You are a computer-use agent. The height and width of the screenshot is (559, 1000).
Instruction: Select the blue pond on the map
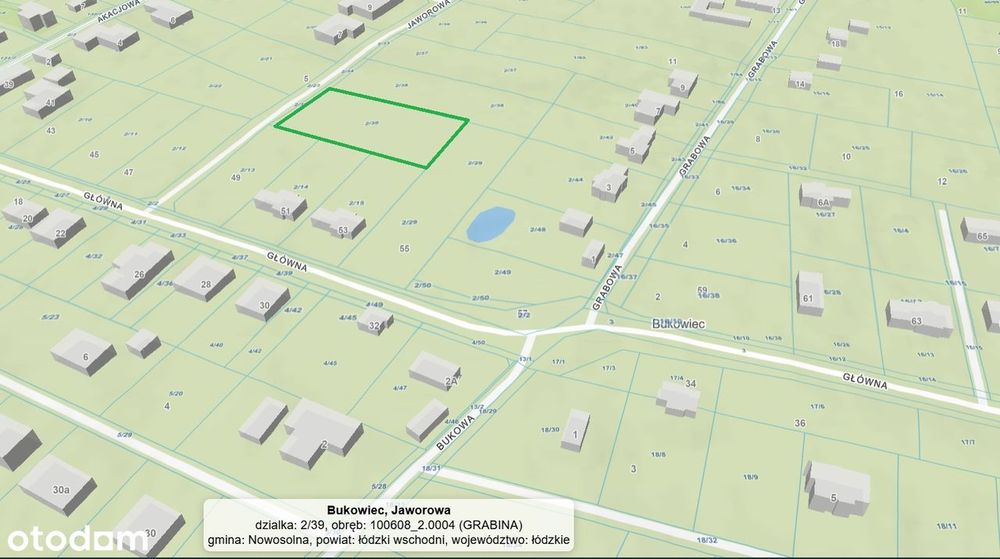(x=490, y=224)
